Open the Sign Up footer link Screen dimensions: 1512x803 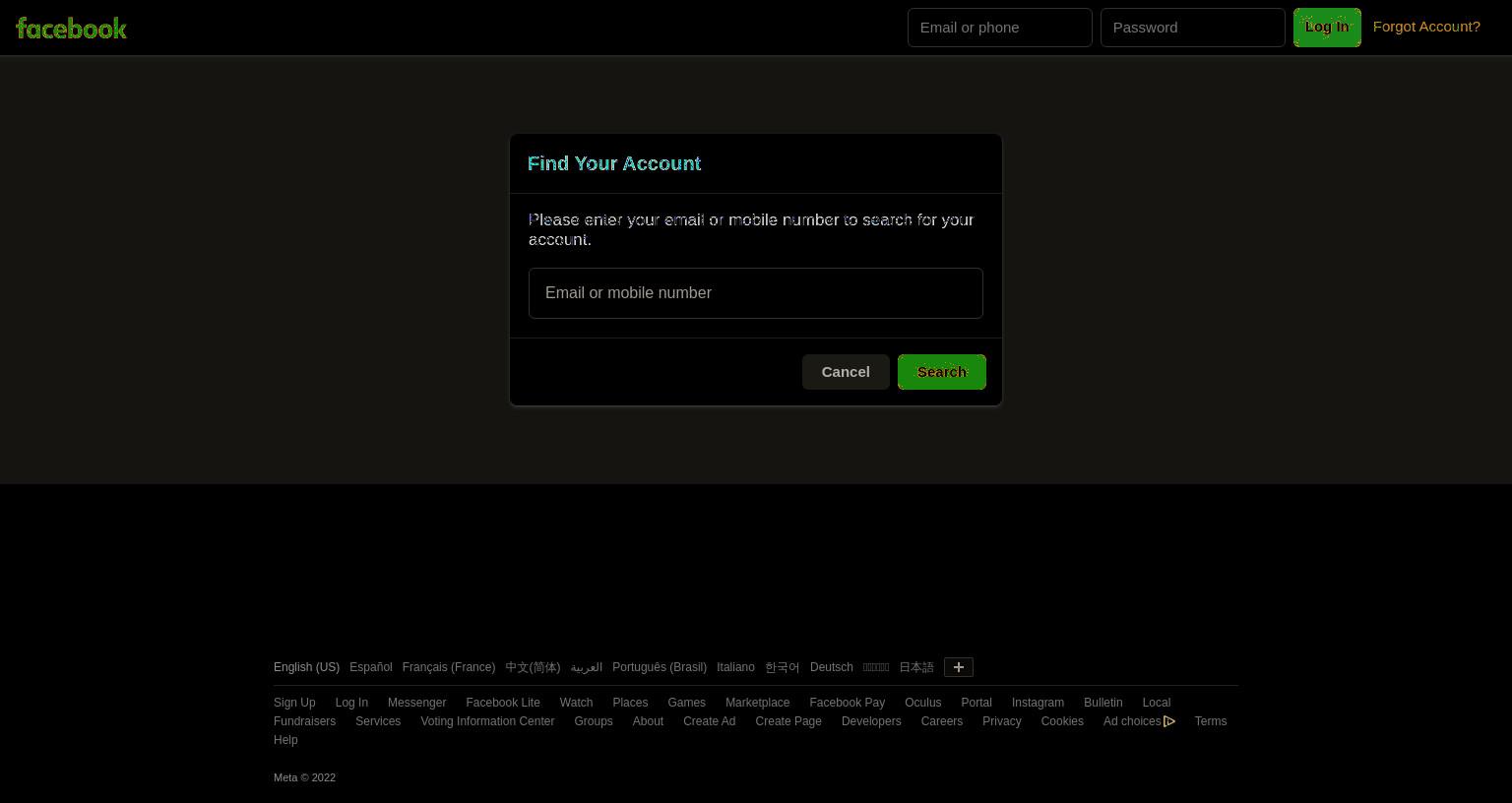tap(294, 703)
